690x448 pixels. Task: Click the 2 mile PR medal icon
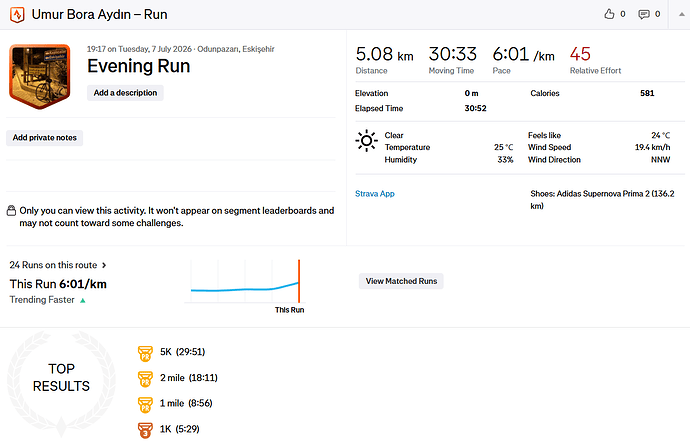coord(145,378)
